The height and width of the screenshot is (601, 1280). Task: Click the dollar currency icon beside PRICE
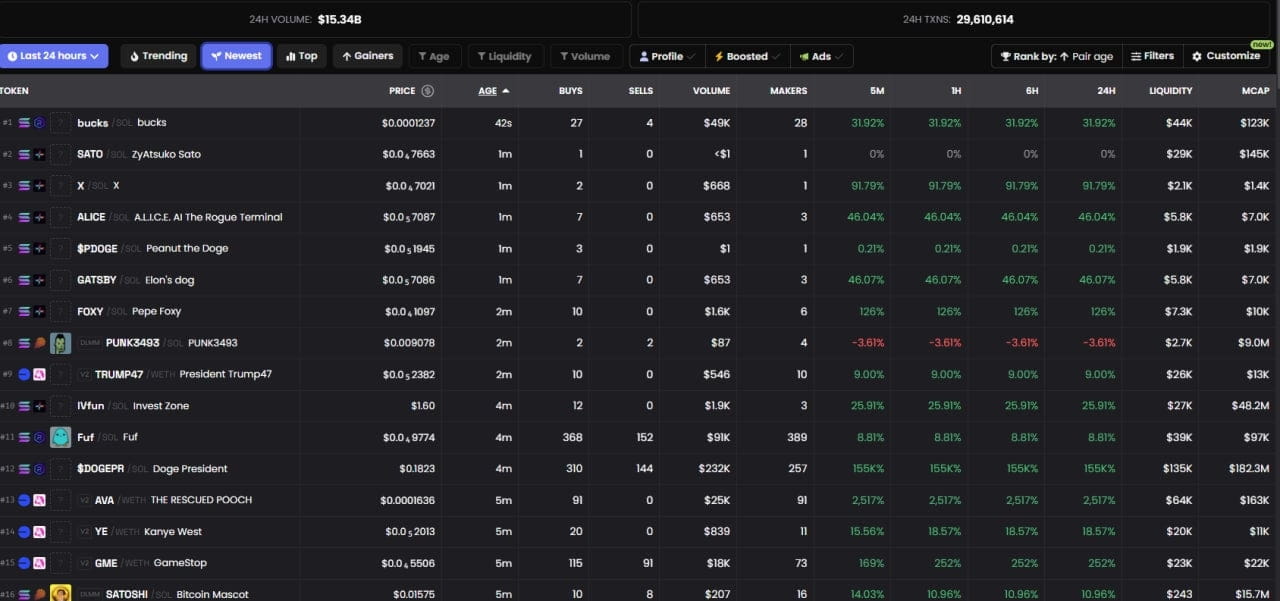(428, 91)
